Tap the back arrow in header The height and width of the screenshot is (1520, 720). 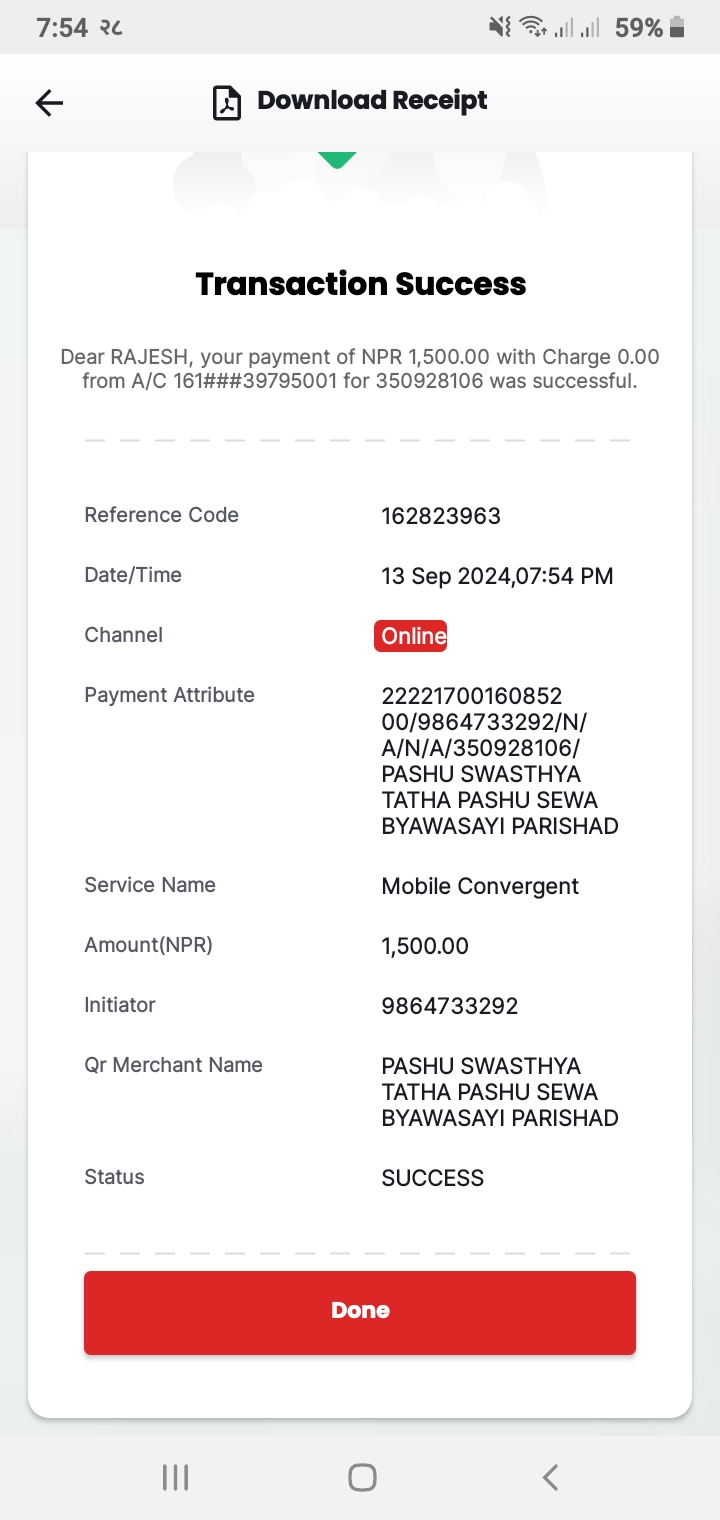click(49, 102)
